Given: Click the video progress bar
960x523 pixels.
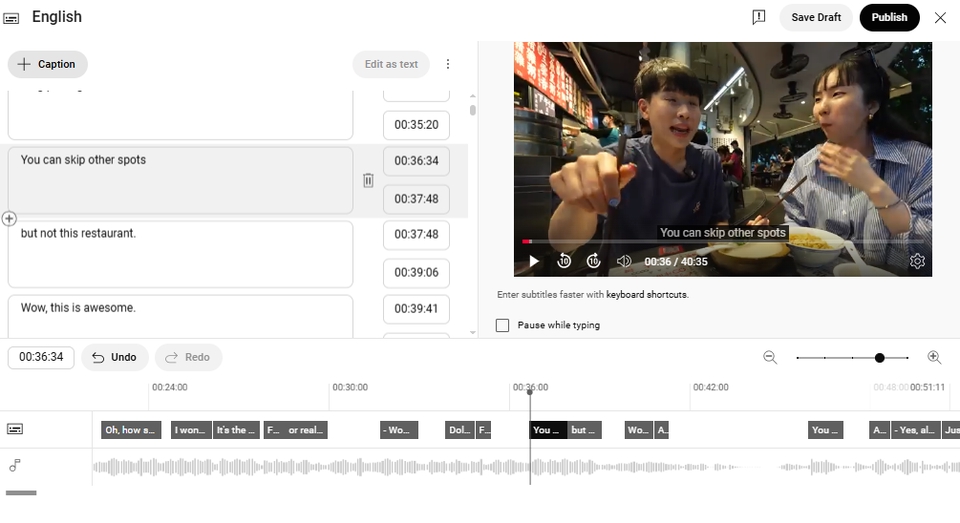Looking at the screenshot, I should (722, 242).
